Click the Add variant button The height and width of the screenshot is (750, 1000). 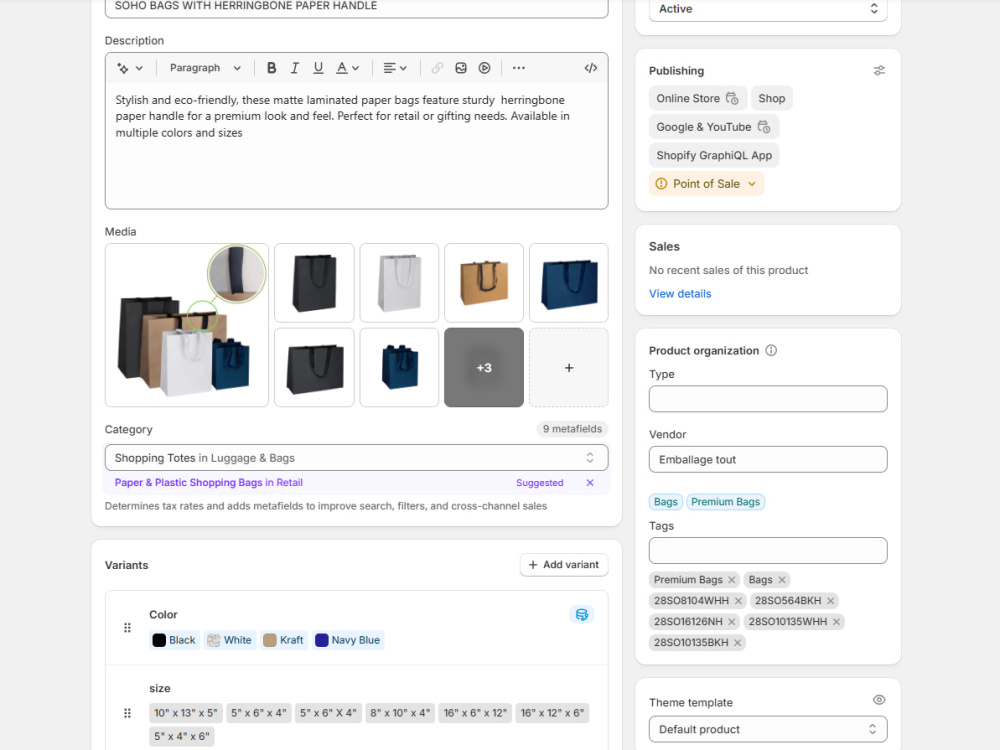(564, 565)
